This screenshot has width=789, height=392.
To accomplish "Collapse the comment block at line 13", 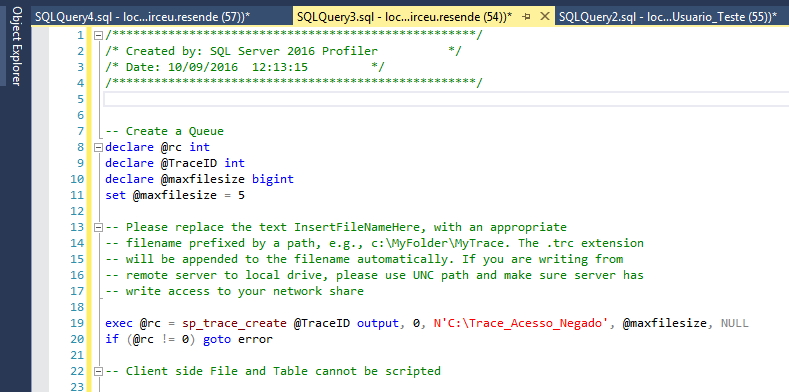I will pyautogui.click(x=98, y=227).
